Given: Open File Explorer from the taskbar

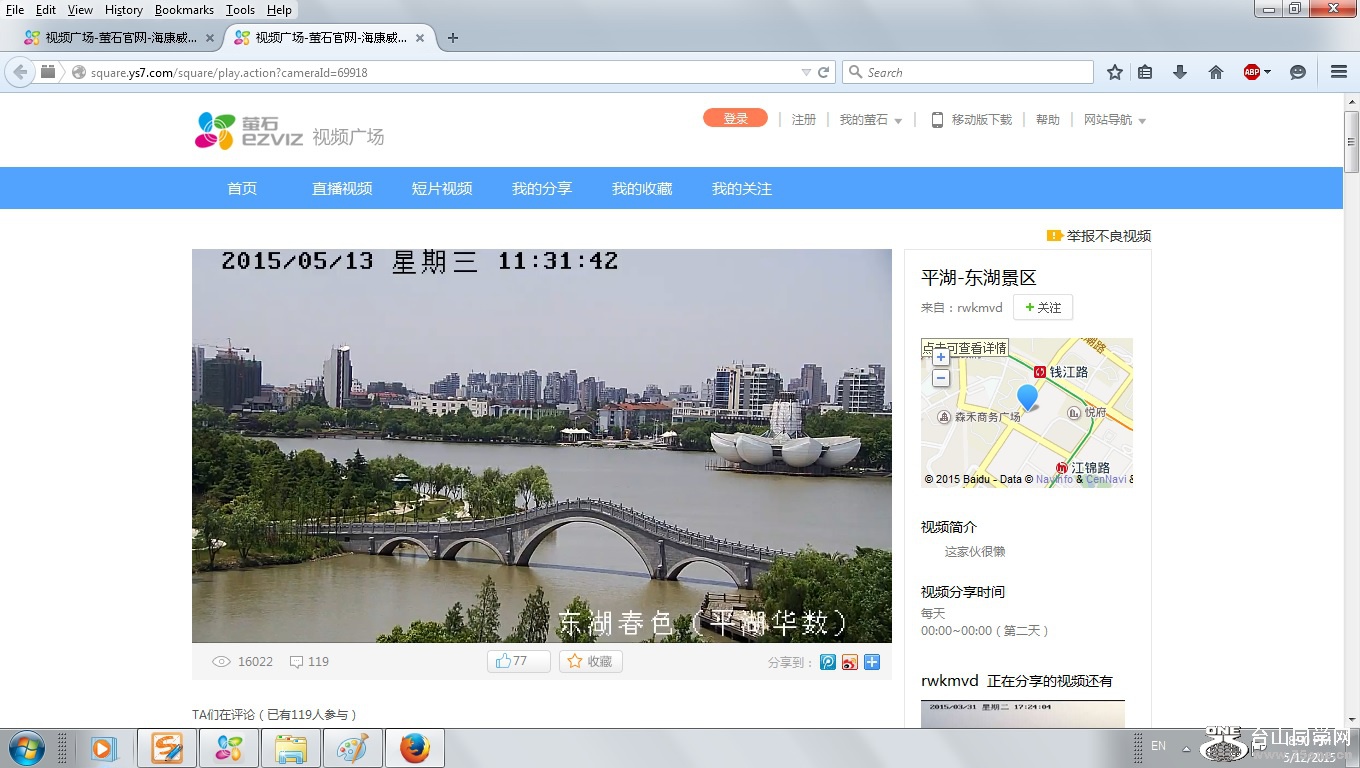Looking at the screenshot, I should 291,748.
